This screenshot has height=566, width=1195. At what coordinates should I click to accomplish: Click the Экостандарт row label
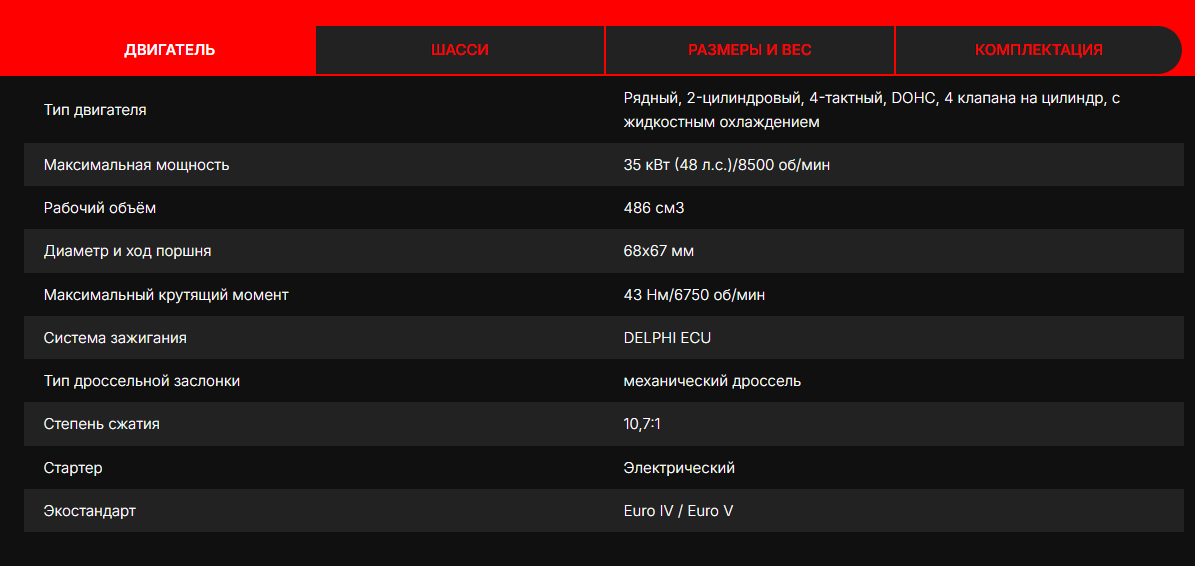[x=90, y=511]
